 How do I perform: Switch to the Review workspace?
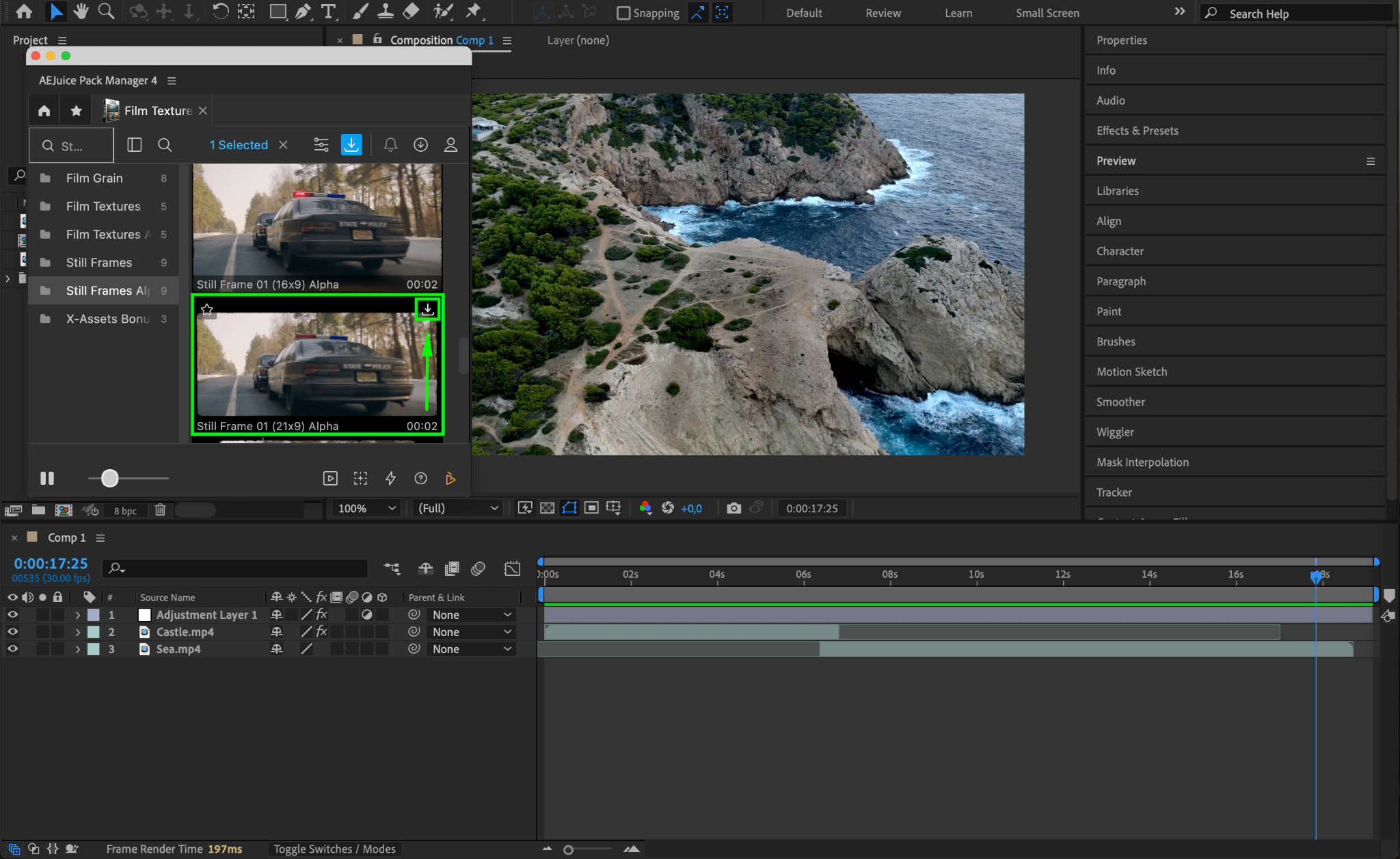[x=883, y=13]
